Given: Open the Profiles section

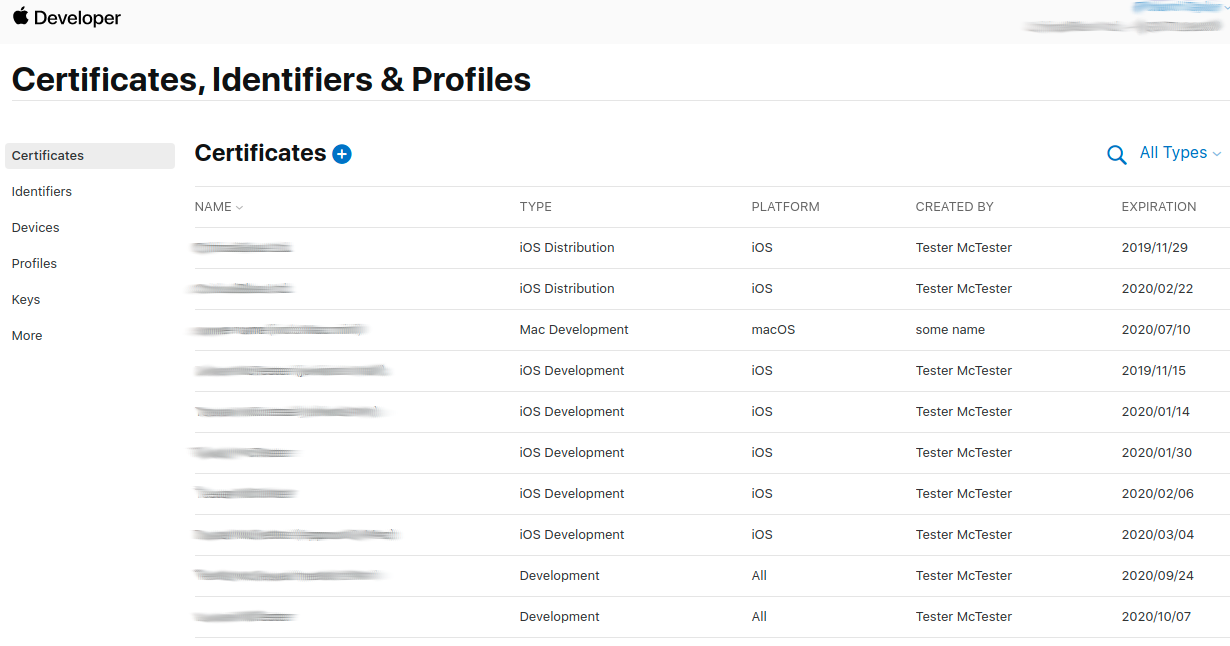Looking at the screenshot, I should [x=34, y=263].
